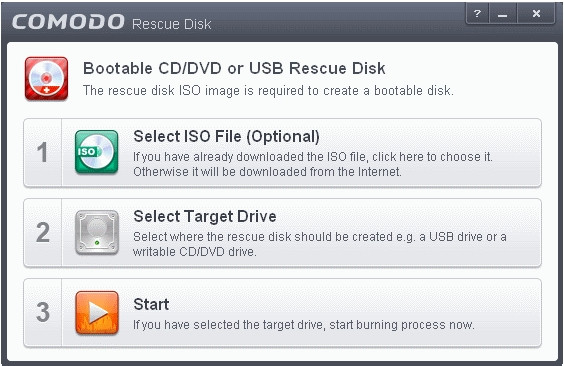Click the ISO image required subtitle text
The height and width of the screenshot is (366, 564).
pos(268,91)
